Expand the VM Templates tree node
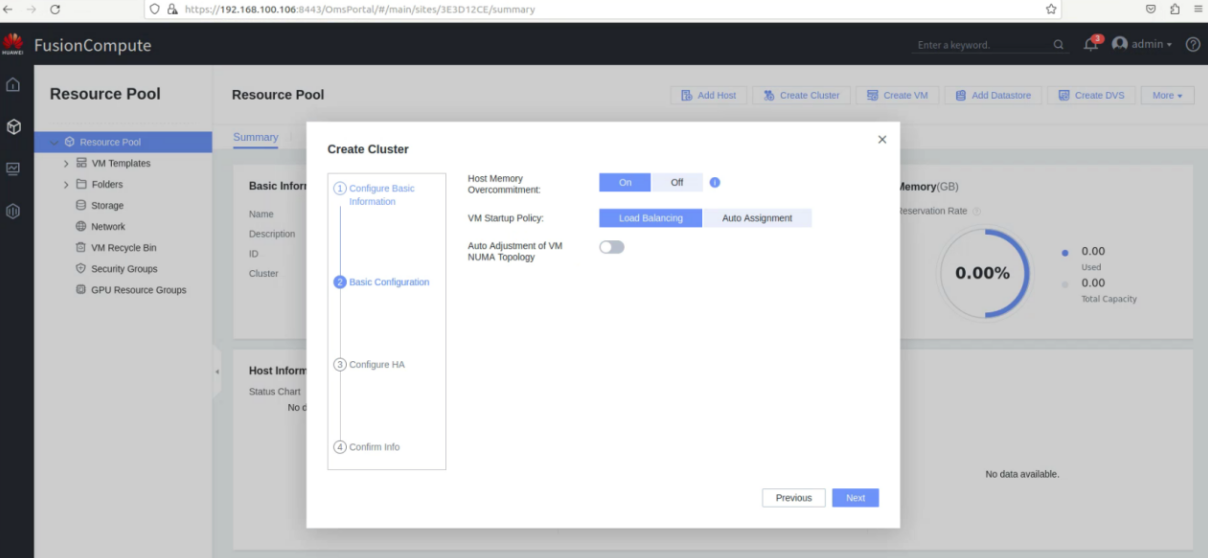The height and width of the screenshot is (558, 1208). click(66, 163)
